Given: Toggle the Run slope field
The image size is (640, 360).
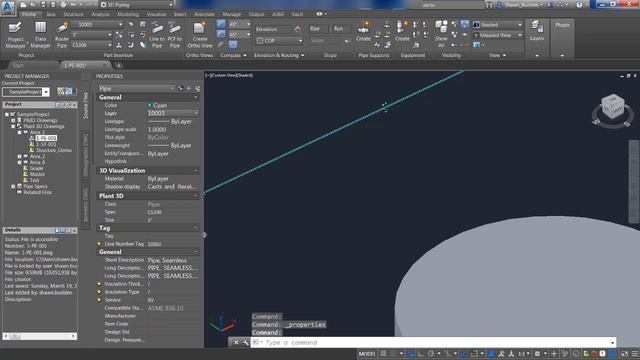Looking at the screenshot, I should click(x=341, y=29).
